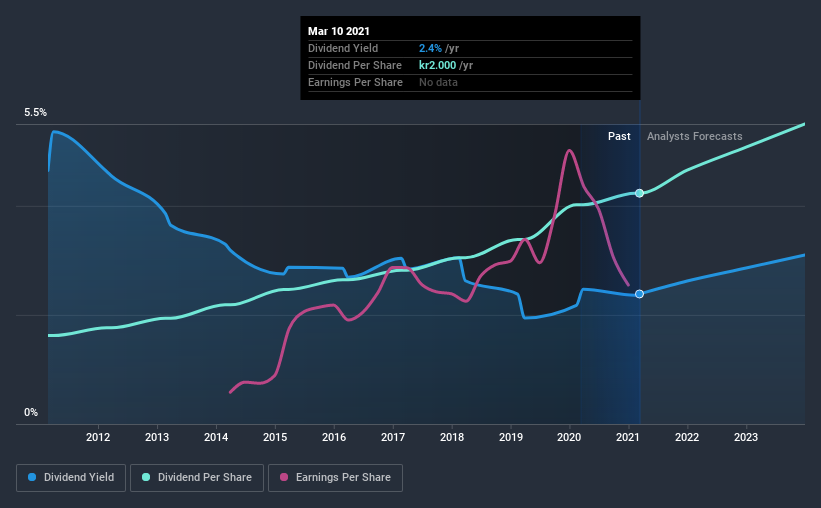821x508 pixels.
Task: Click the Dividend Yield tooltip row label
Action: point(343,48)
